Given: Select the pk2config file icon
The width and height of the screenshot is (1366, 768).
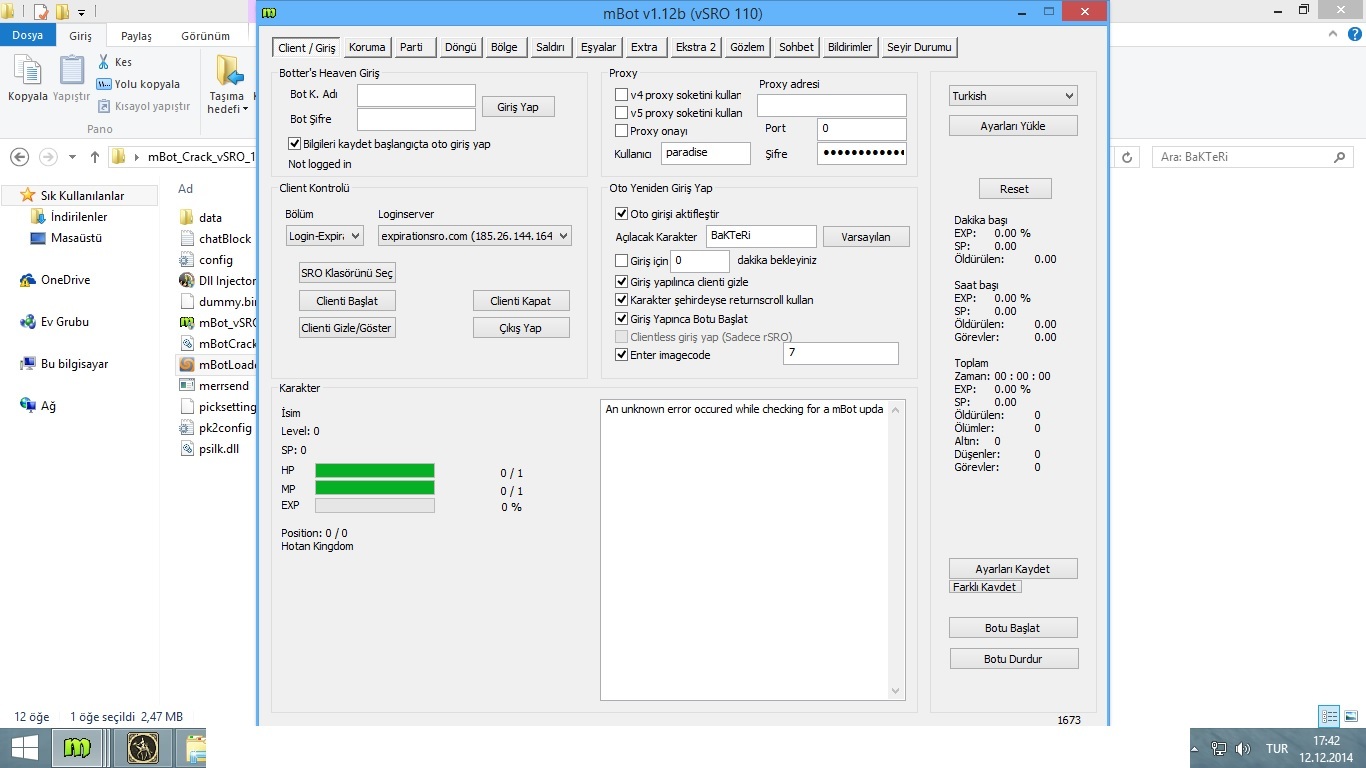Looking at the screenshot, I should coord(186,428).
